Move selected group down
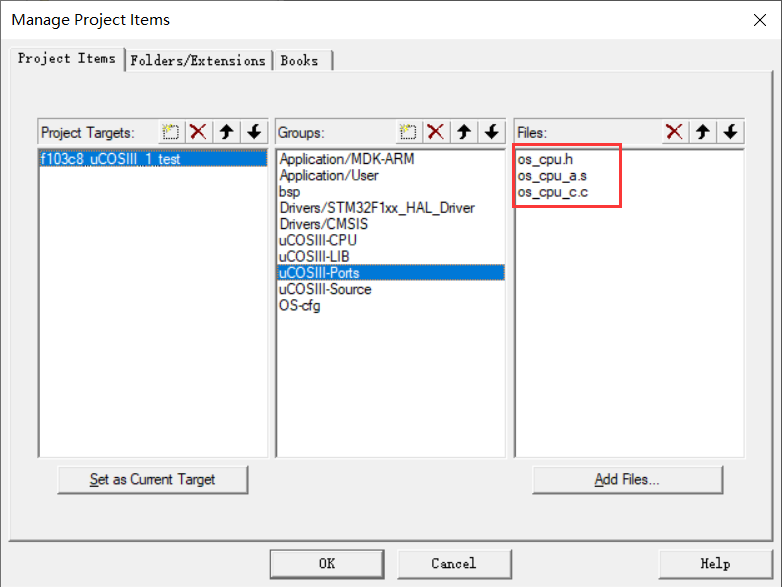 click(x=492, y=132)
